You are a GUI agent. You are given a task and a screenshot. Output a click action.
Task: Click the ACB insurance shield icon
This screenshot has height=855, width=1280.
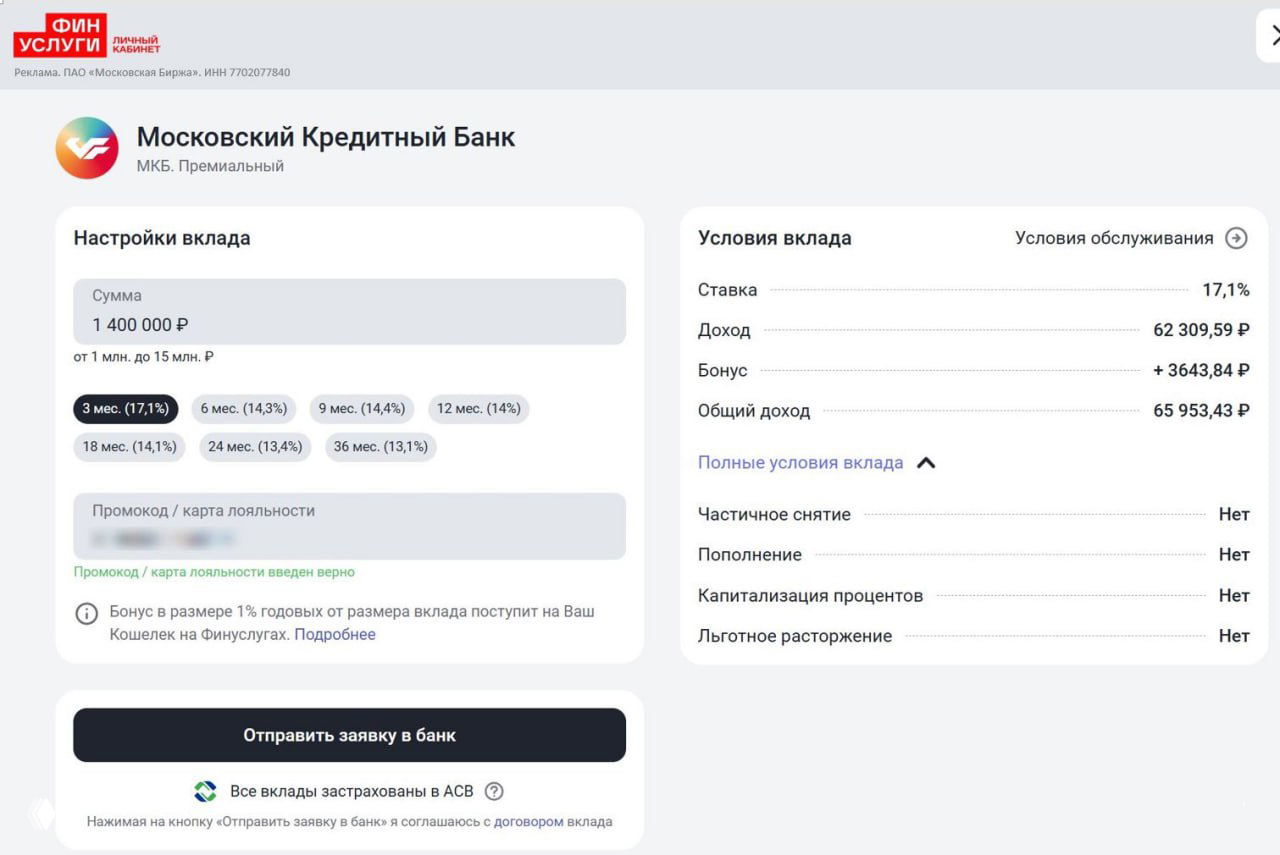click(x=206, y=790)
